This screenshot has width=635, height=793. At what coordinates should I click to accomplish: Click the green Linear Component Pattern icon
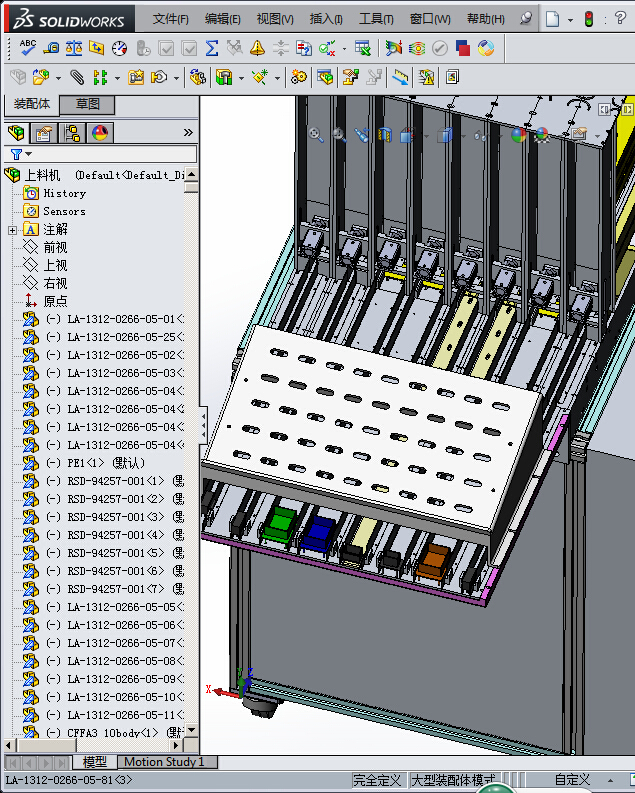tap(100, 77)
